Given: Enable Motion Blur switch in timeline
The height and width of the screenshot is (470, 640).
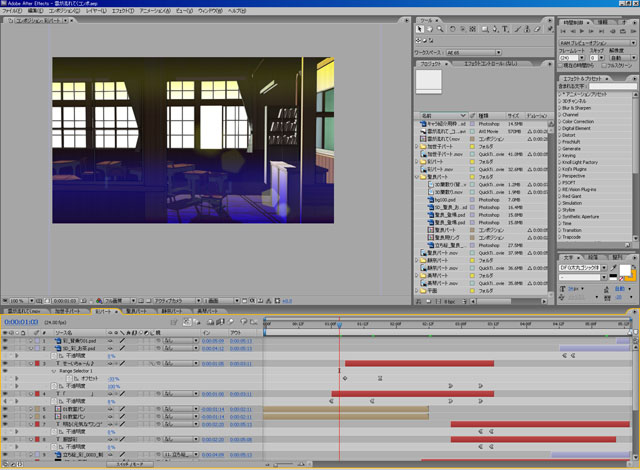Looking at the screenshot, I should pyautogui.click(x=231, y=322).
